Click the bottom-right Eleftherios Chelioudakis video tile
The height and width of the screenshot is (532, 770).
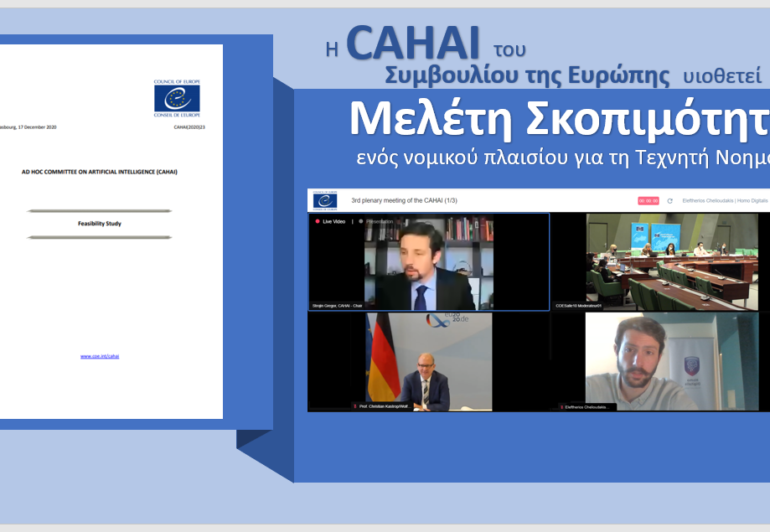[x=672, y=362]
